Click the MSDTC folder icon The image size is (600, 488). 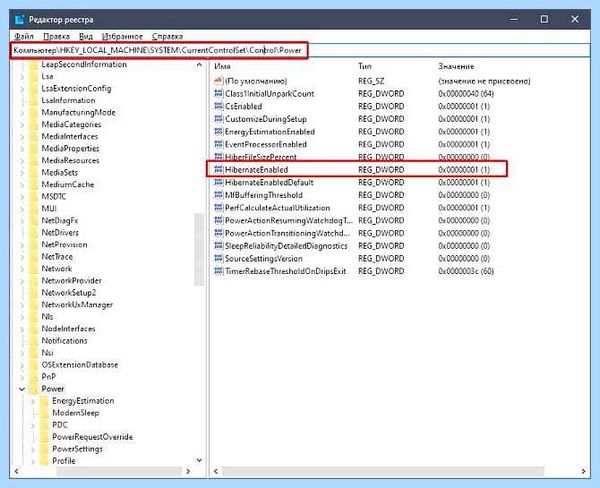pos(34,196)
